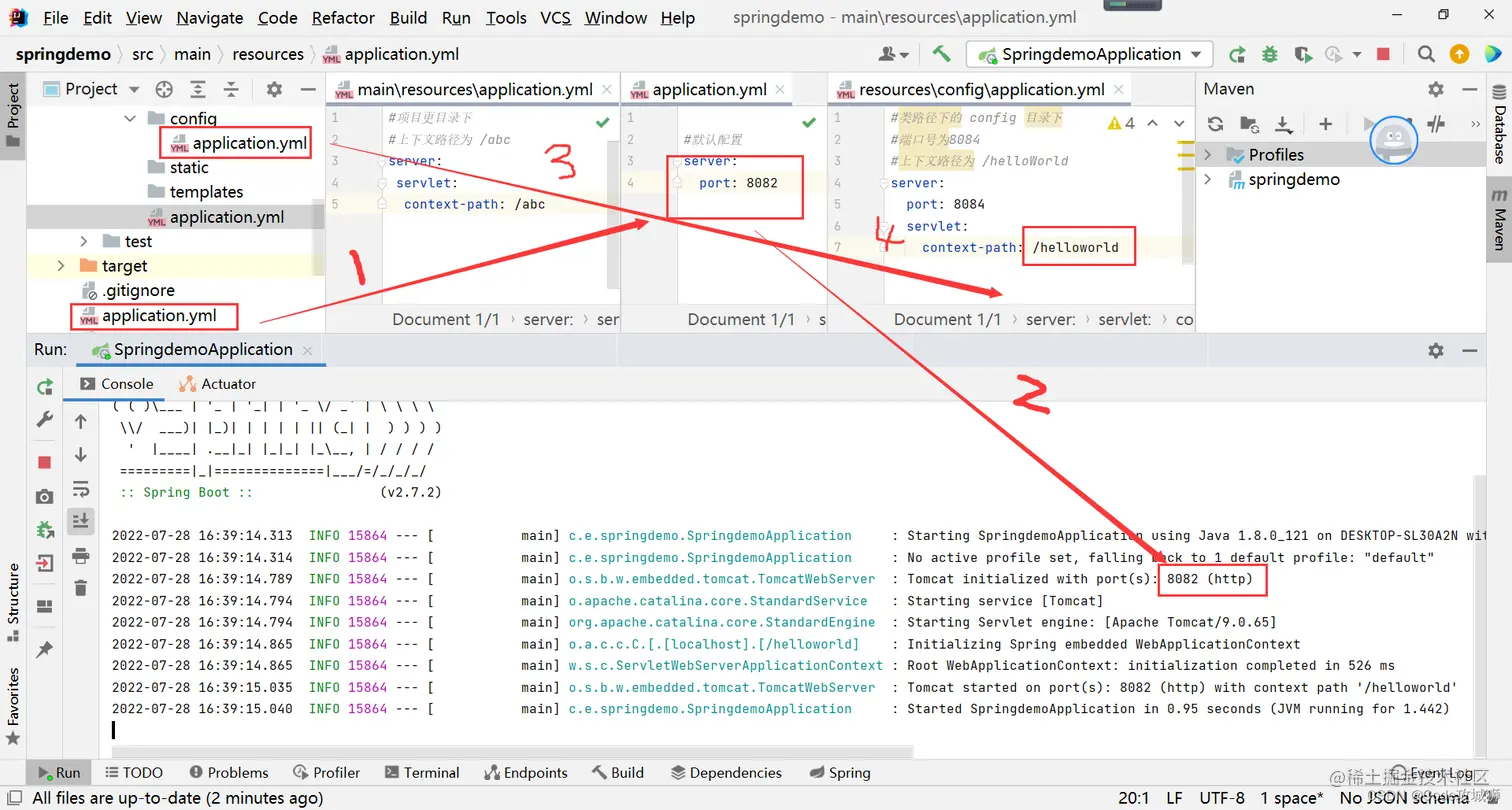Open the Refactor menu
This screenshot has width=1512, height=810.
pyautogui.click(x=344, y=18)
